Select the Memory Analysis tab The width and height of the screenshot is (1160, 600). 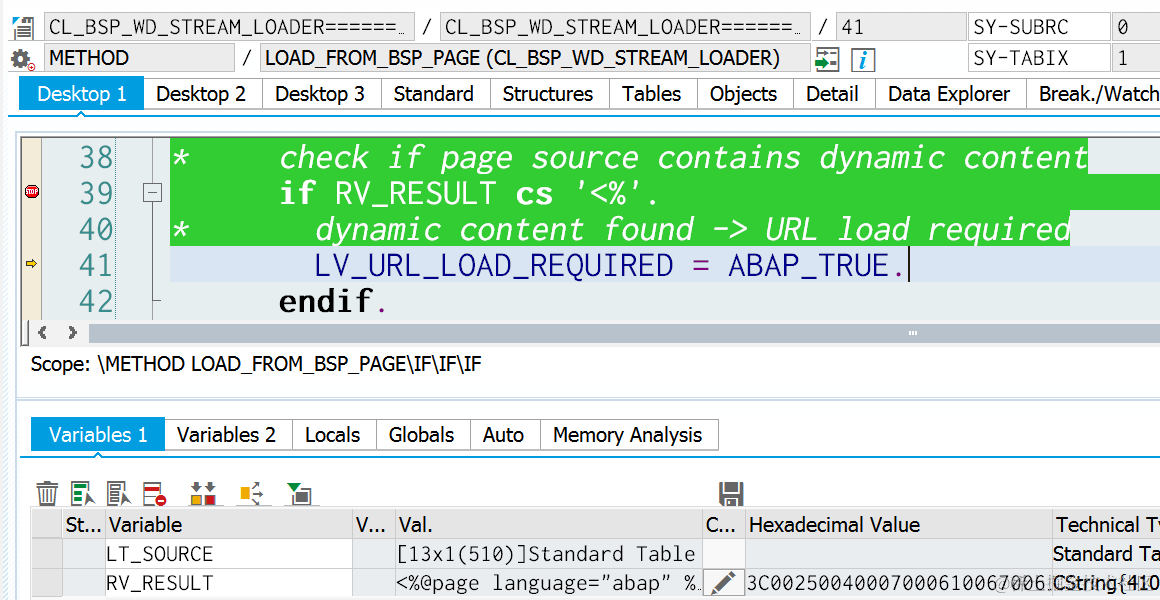tap(627, 434)
